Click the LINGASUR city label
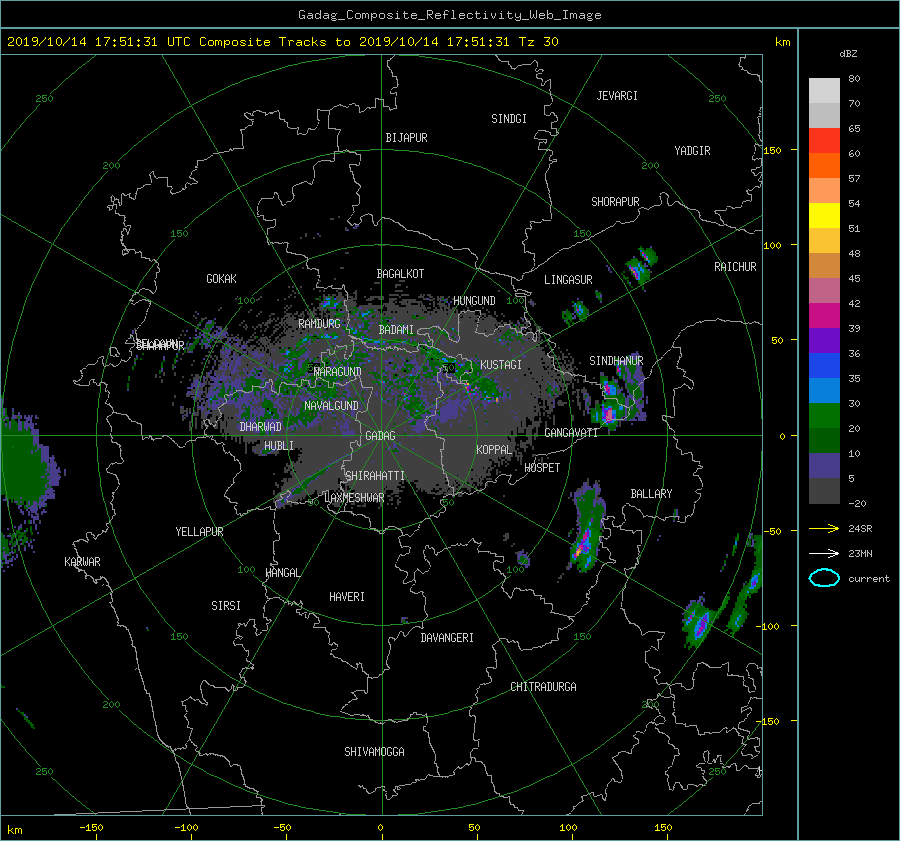The height and width of the screenshot is (841, 900). tap(568, 280)
